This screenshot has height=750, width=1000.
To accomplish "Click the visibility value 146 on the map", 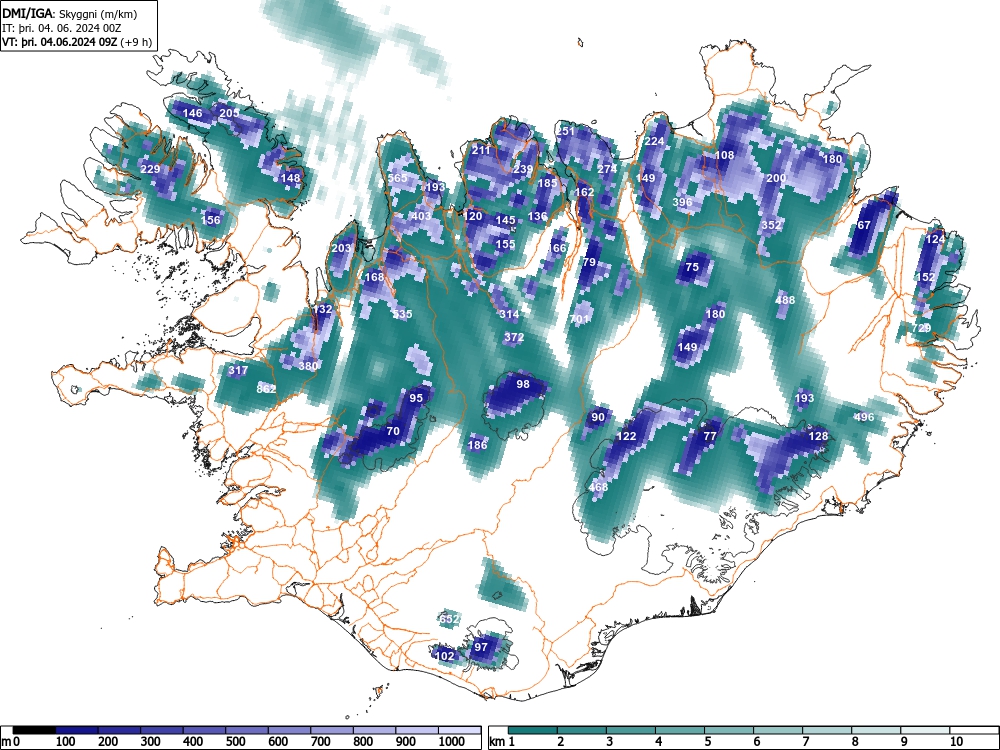I will coord(192,114).
